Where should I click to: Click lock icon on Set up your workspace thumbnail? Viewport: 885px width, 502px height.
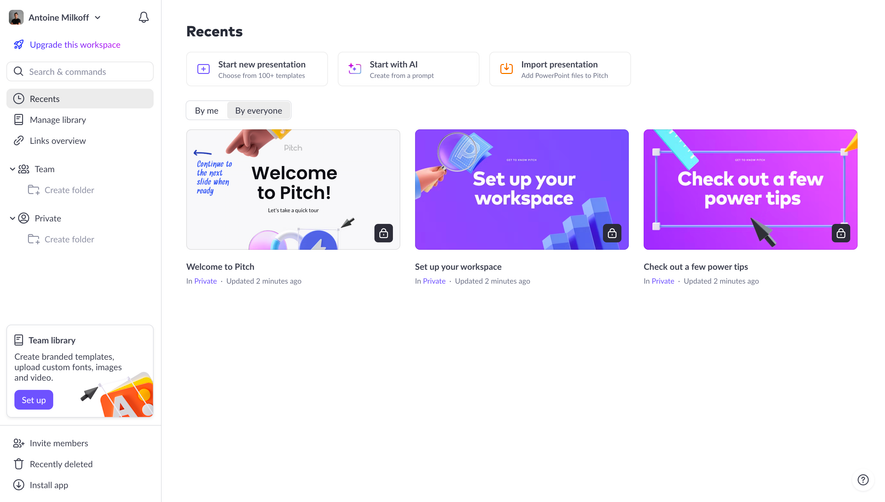coord(612,233)
